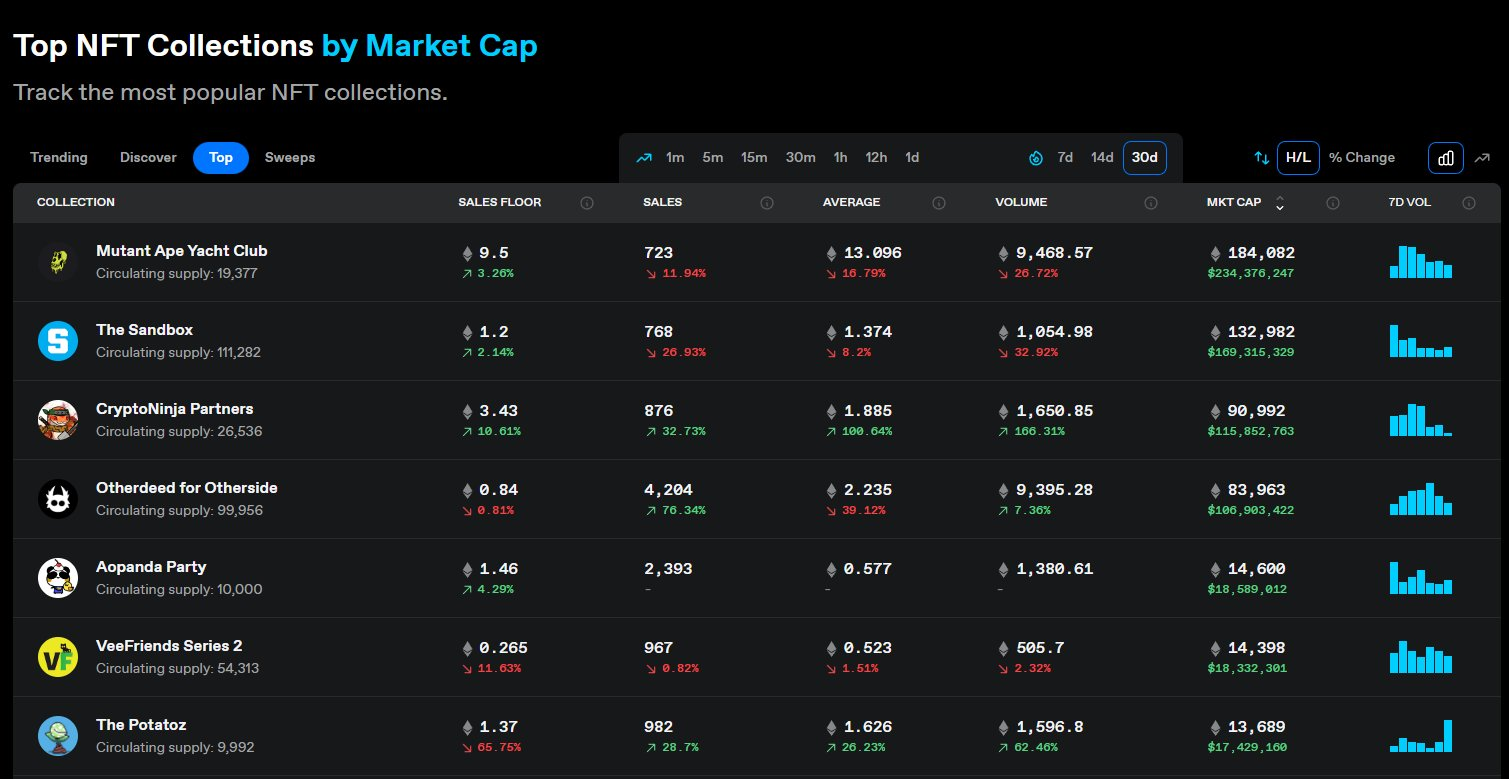The image size is (1509, 779).
Task: Toggle the H/L display mode
Action: [x=1298, y=158]
